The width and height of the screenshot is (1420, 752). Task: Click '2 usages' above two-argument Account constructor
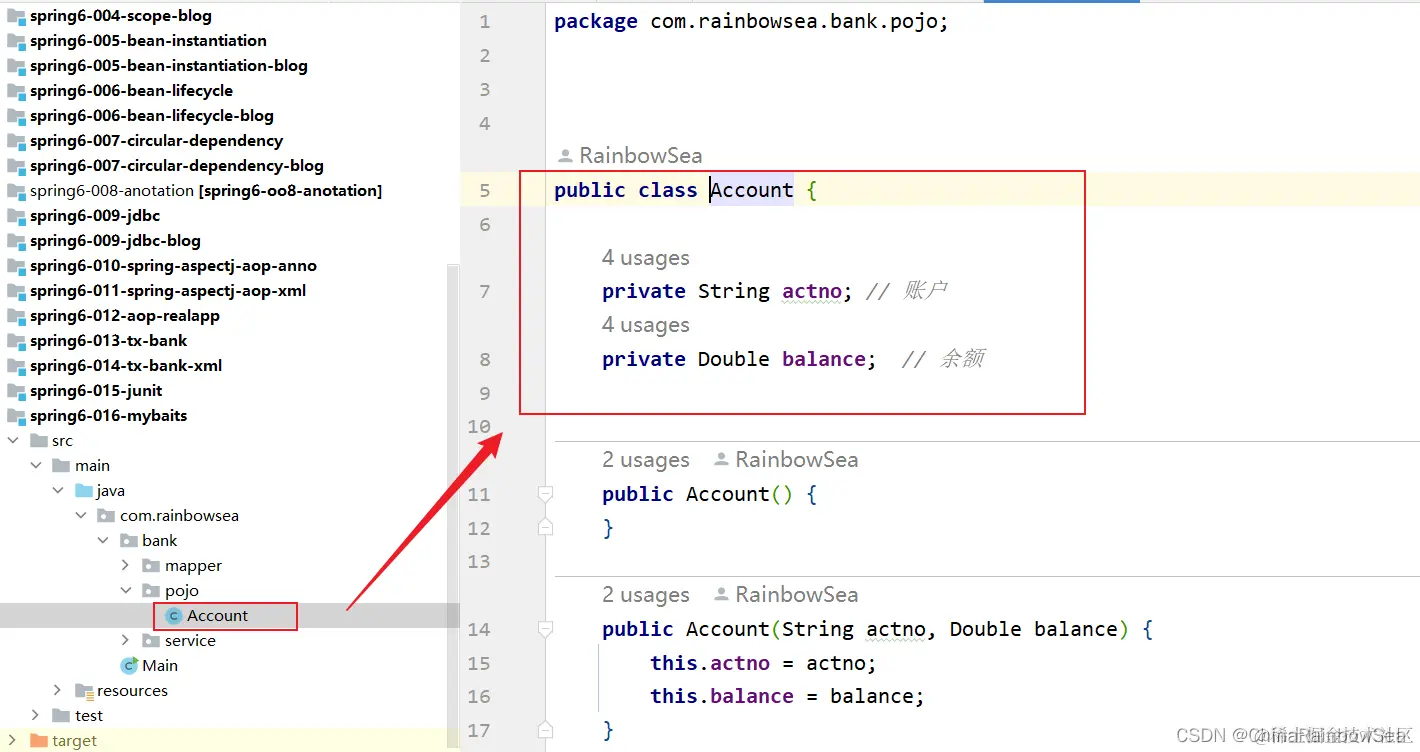point(646,595)
